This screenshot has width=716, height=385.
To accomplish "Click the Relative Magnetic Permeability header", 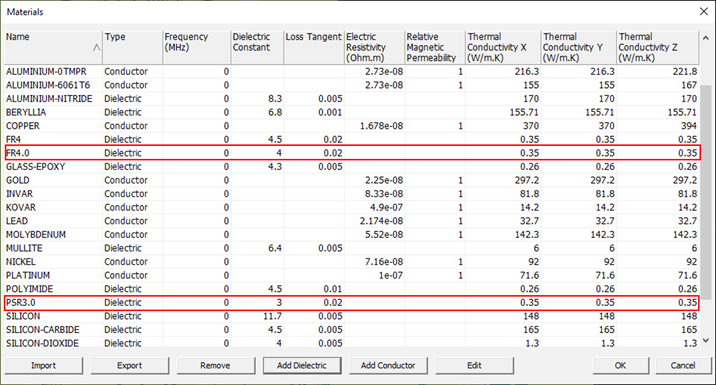I will coord(435,47).
